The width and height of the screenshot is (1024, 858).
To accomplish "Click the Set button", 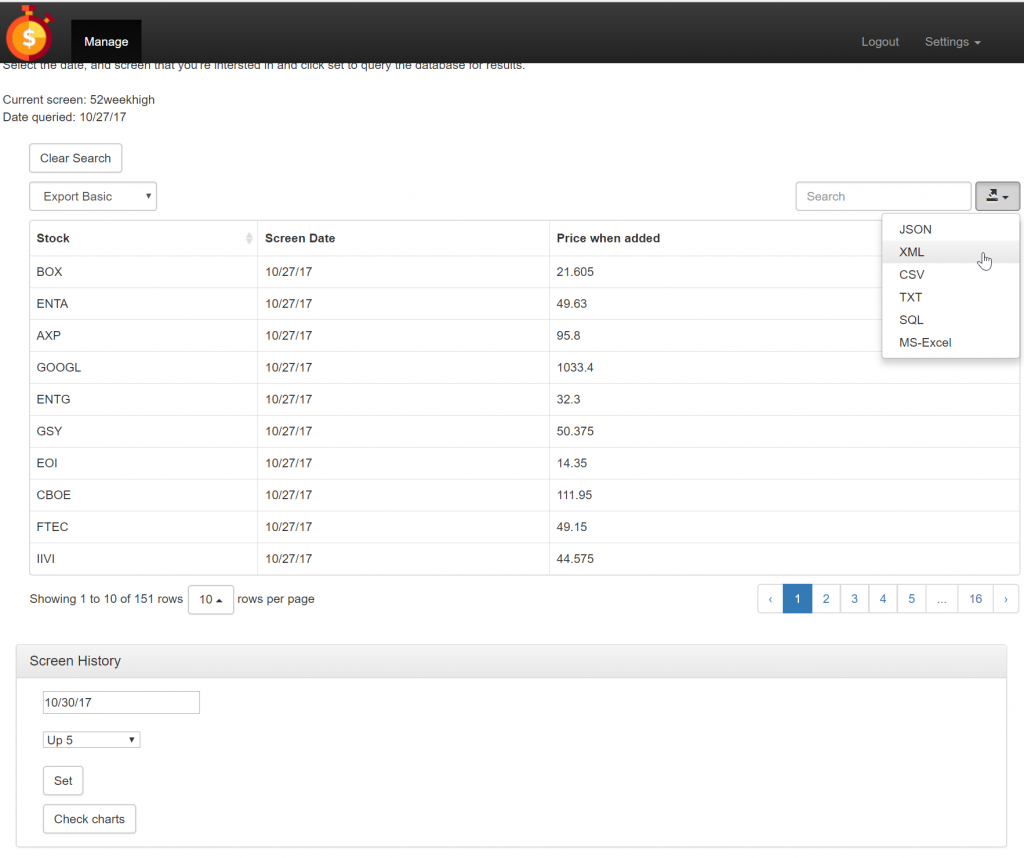I will pos(63,781).
